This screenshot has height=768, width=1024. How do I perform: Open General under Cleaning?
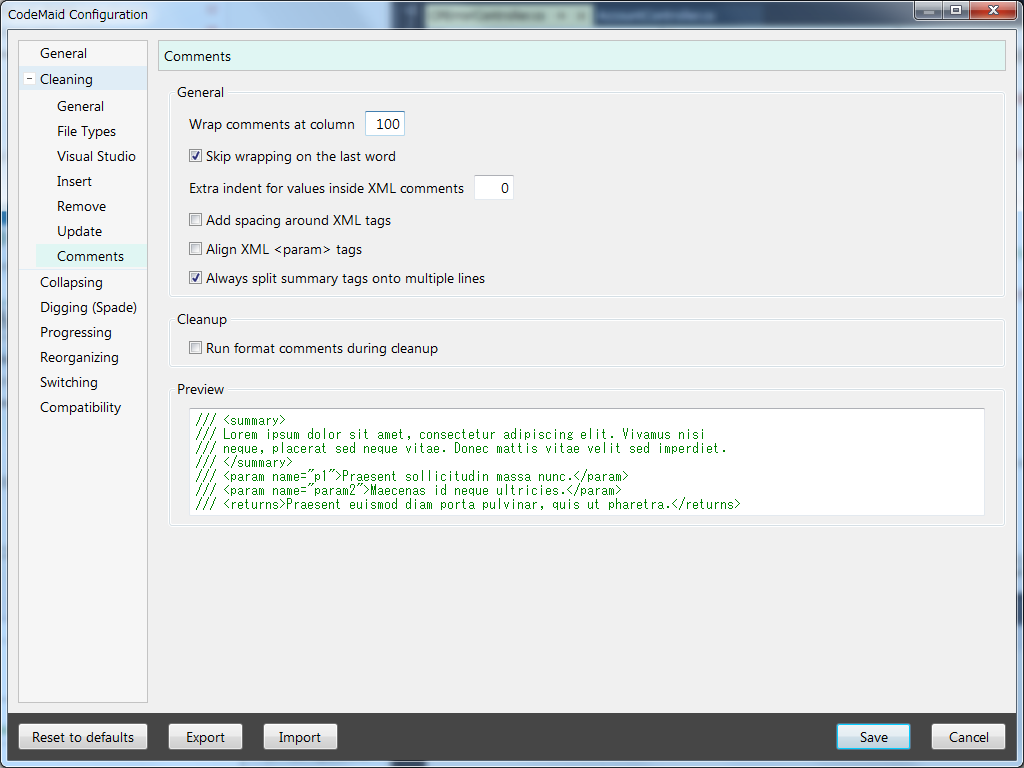pyautogui.click(x=80, y=106)
